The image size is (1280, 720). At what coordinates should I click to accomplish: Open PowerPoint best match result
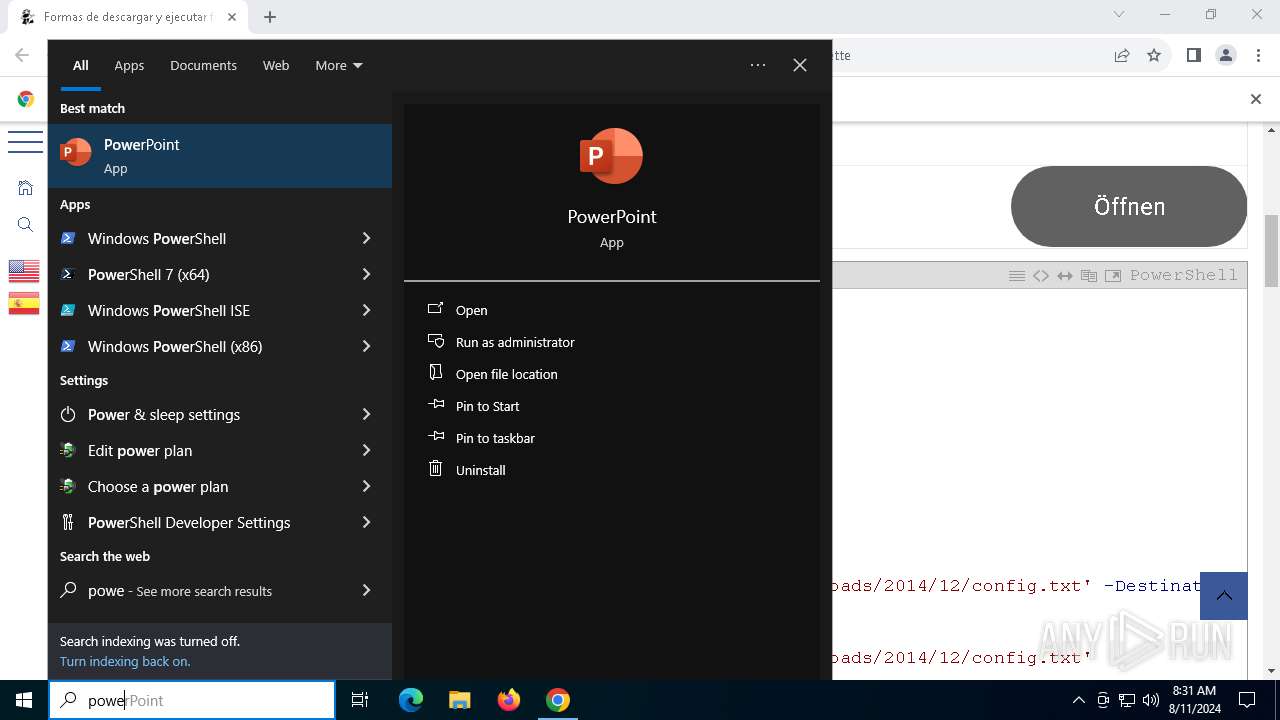(220, 155)
